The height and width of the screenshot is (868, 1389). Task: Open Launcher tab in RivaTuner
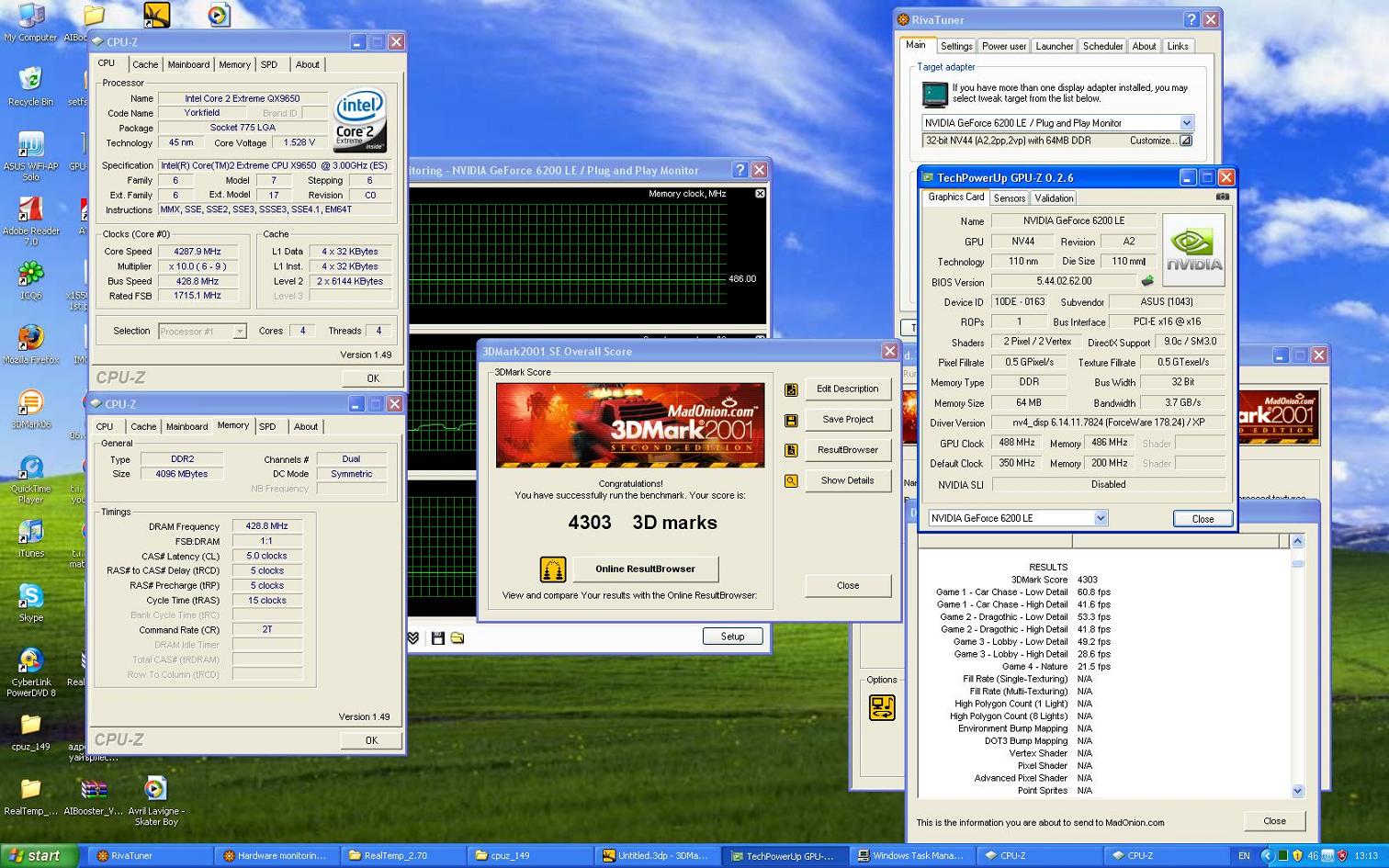1054,46
